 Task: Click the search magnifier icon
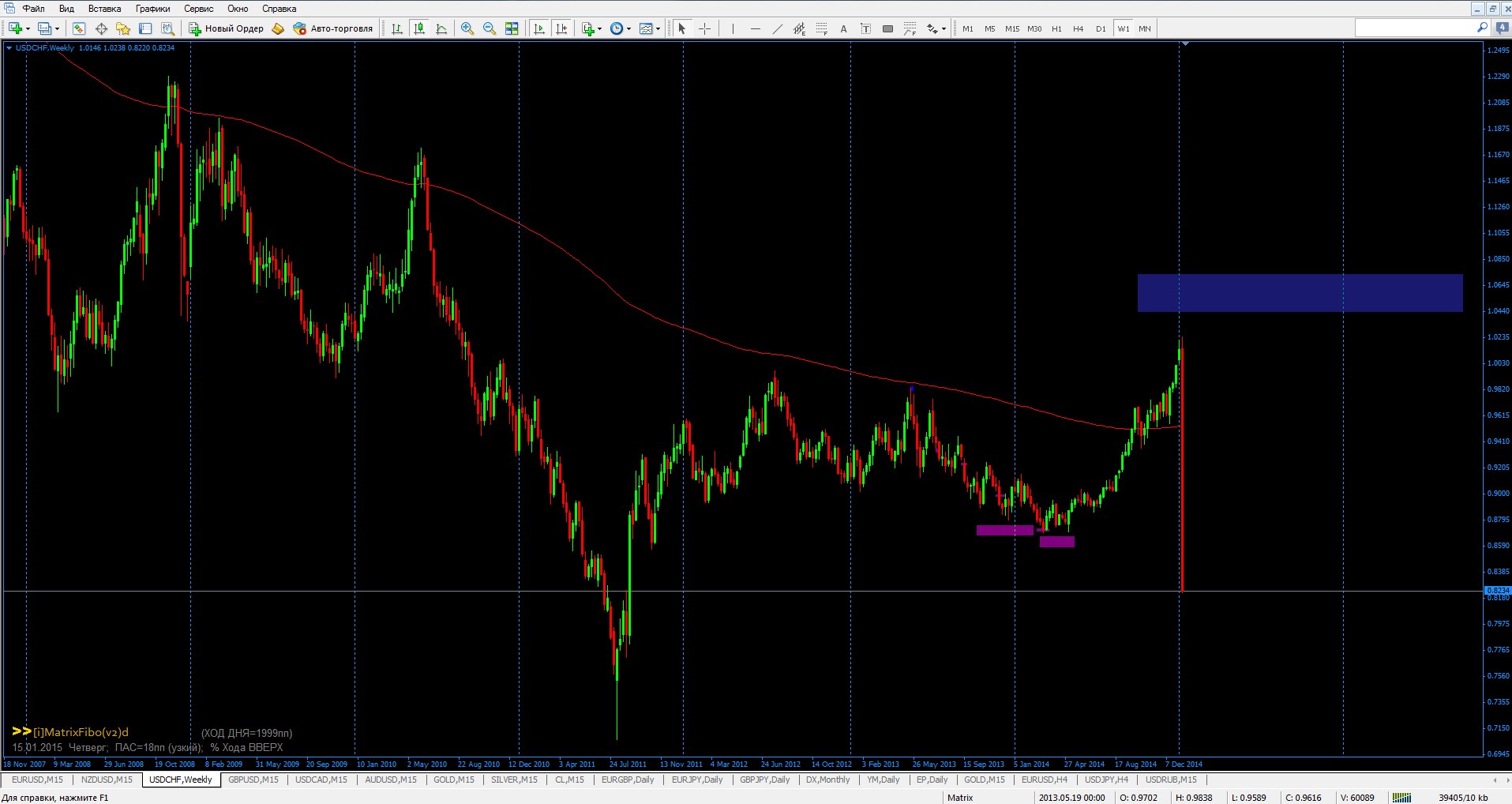1482,28
